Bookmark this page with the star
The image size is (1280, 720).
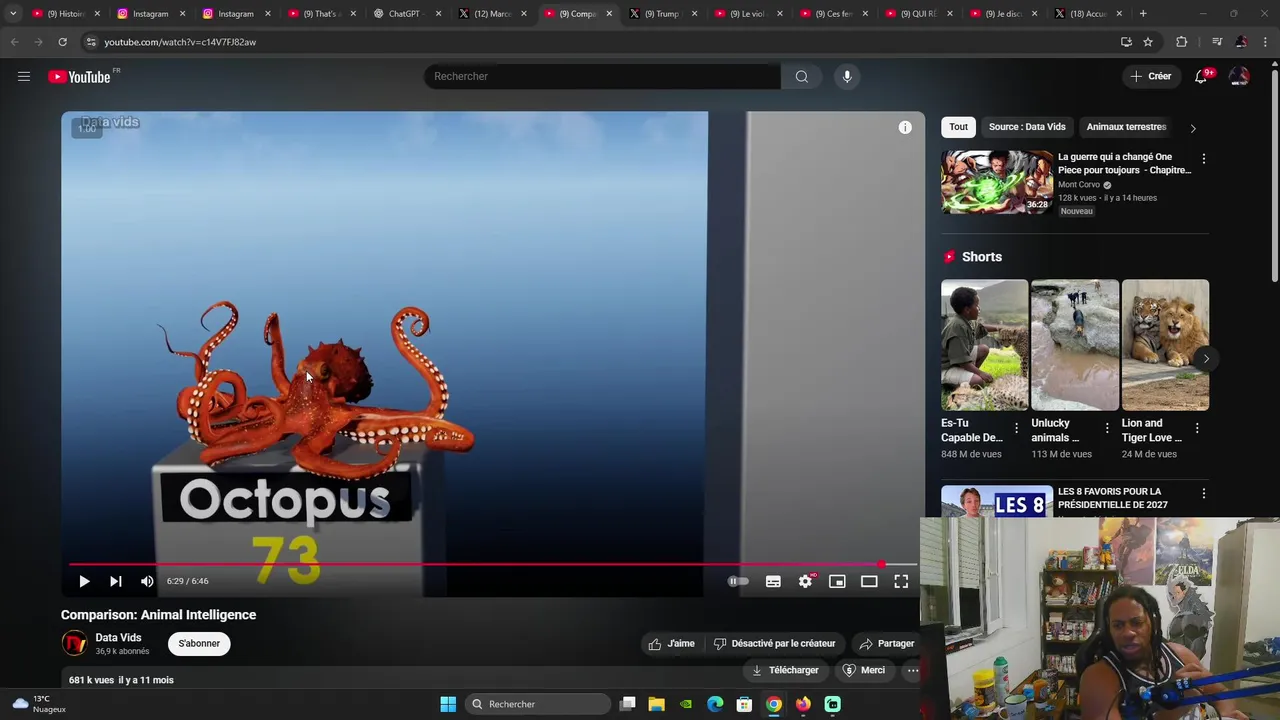pyautogui.click(x=1148, y=42)
